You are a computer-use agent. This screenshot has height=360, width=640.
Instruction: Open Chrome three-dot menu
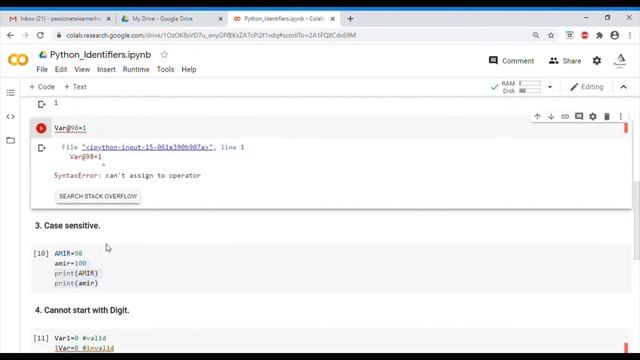[x=630, y=36]
